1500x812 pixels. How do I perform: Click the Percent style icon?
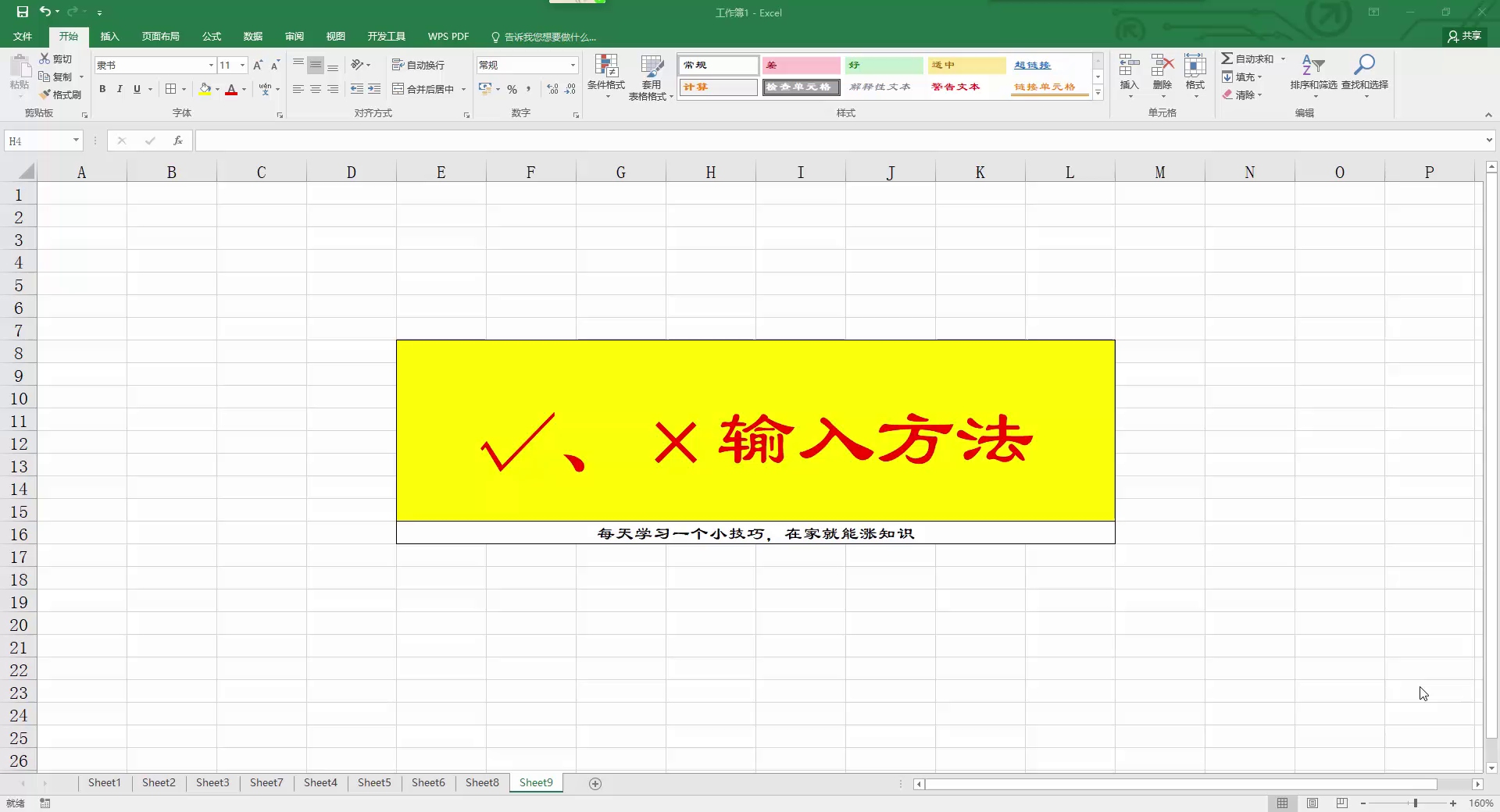tap(512, 89)
